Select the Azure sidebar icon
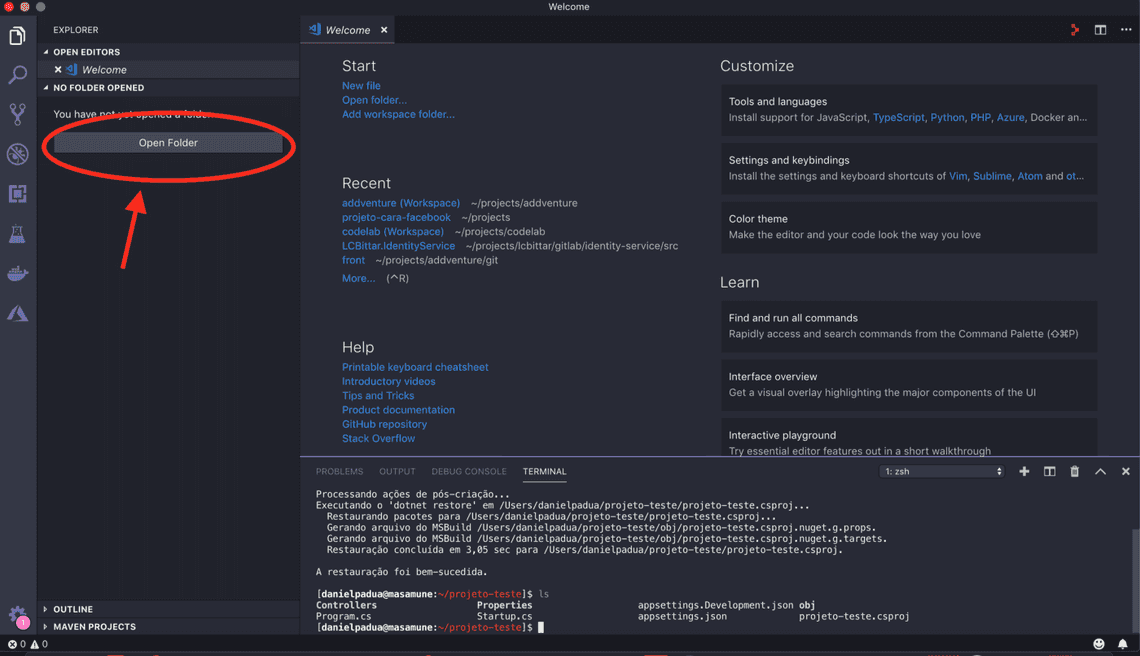This screenshot has width=1140, height=656. tap(16, 312)
